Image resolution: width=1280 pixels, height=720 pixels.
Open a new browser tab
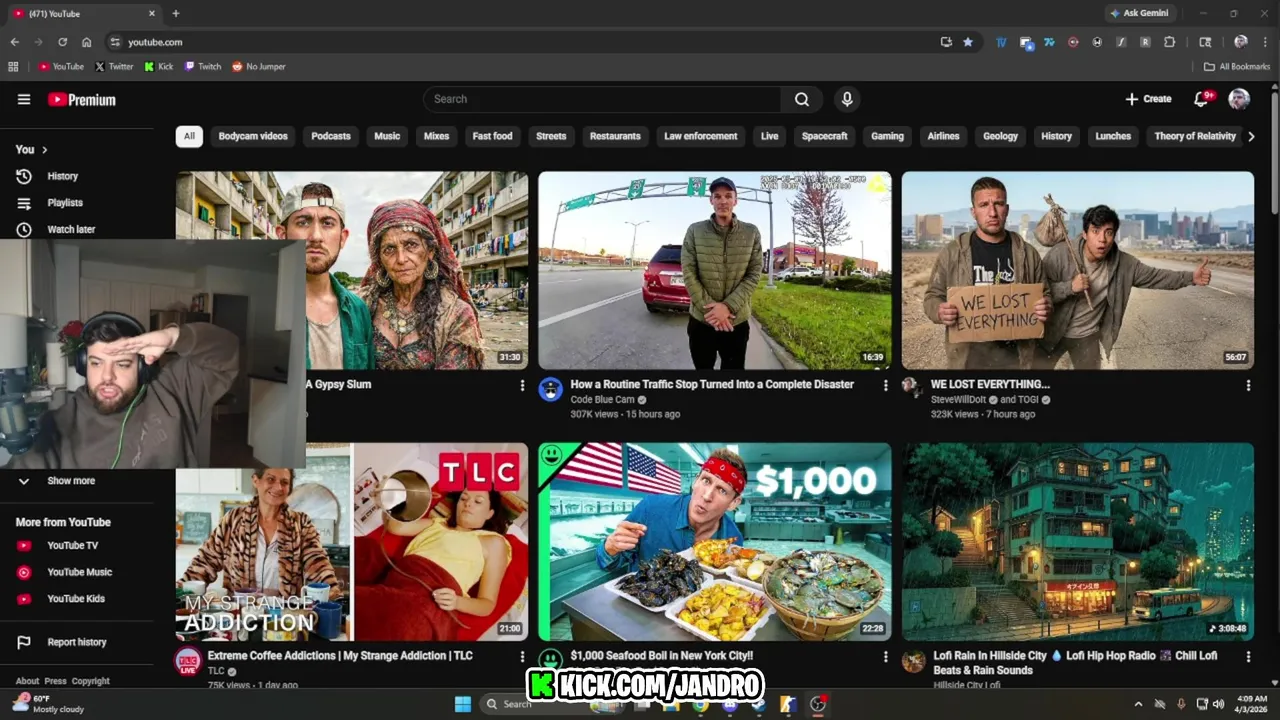(x=176, y=13)
